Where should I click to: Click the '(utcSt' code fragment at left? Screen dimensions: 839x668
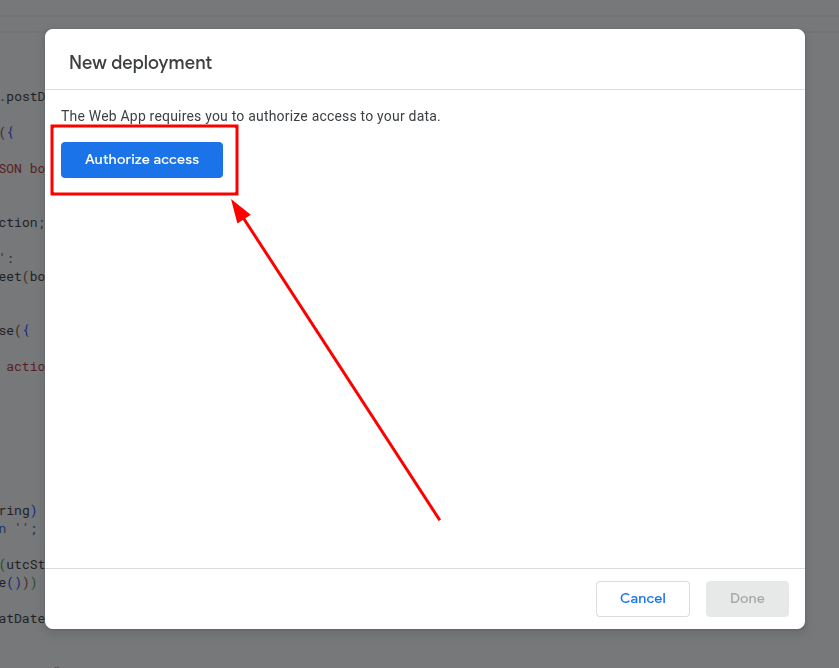22,564
